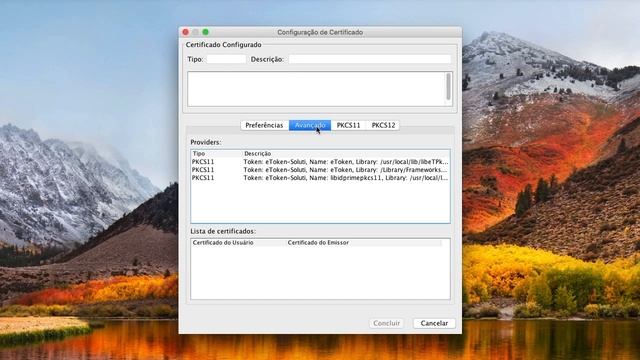The height and width of the screenshot is (360, 640).
Task: Click inside the Certificado Configurado text area
Action: pyautogui.click(x=317, y=89)
